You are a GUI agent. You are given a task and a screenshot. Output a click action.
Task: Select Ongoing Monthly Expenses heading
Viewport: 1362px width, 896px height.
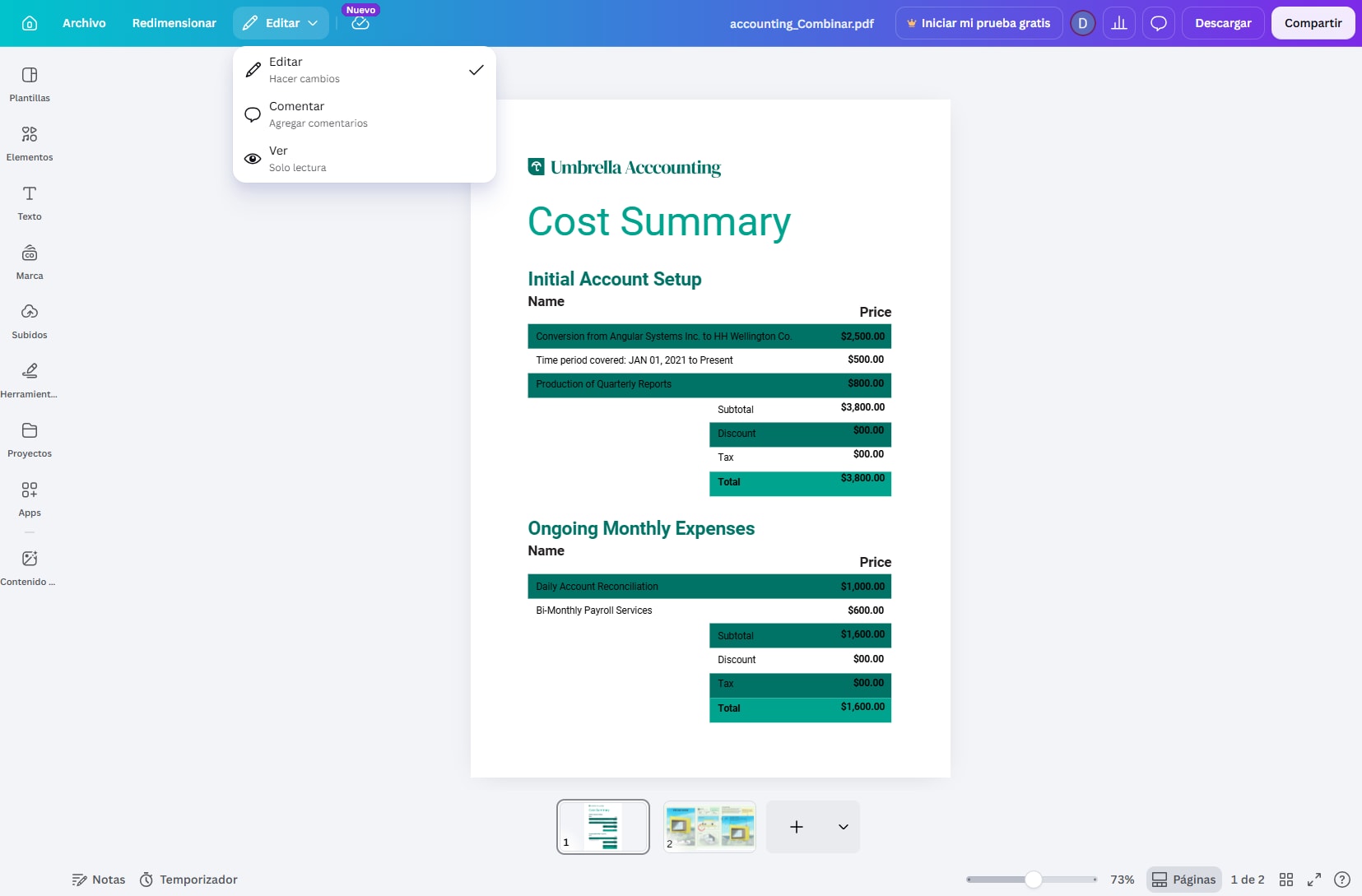(641, 528)
